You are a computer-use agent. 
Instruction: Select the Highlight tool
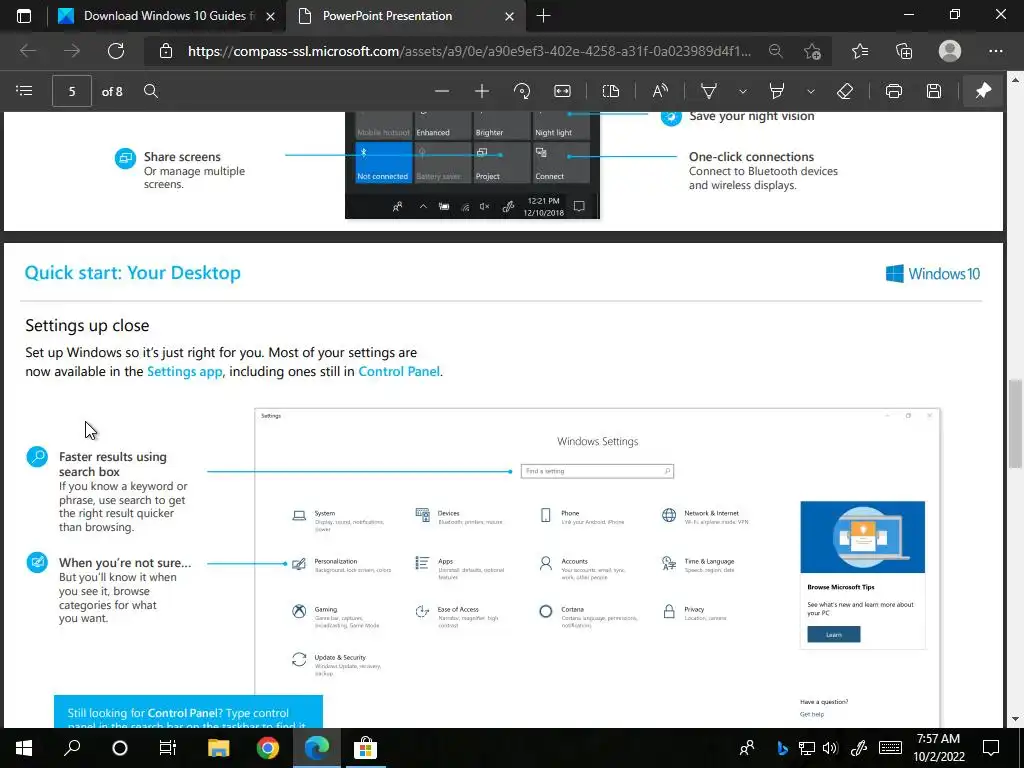(776, 91)
